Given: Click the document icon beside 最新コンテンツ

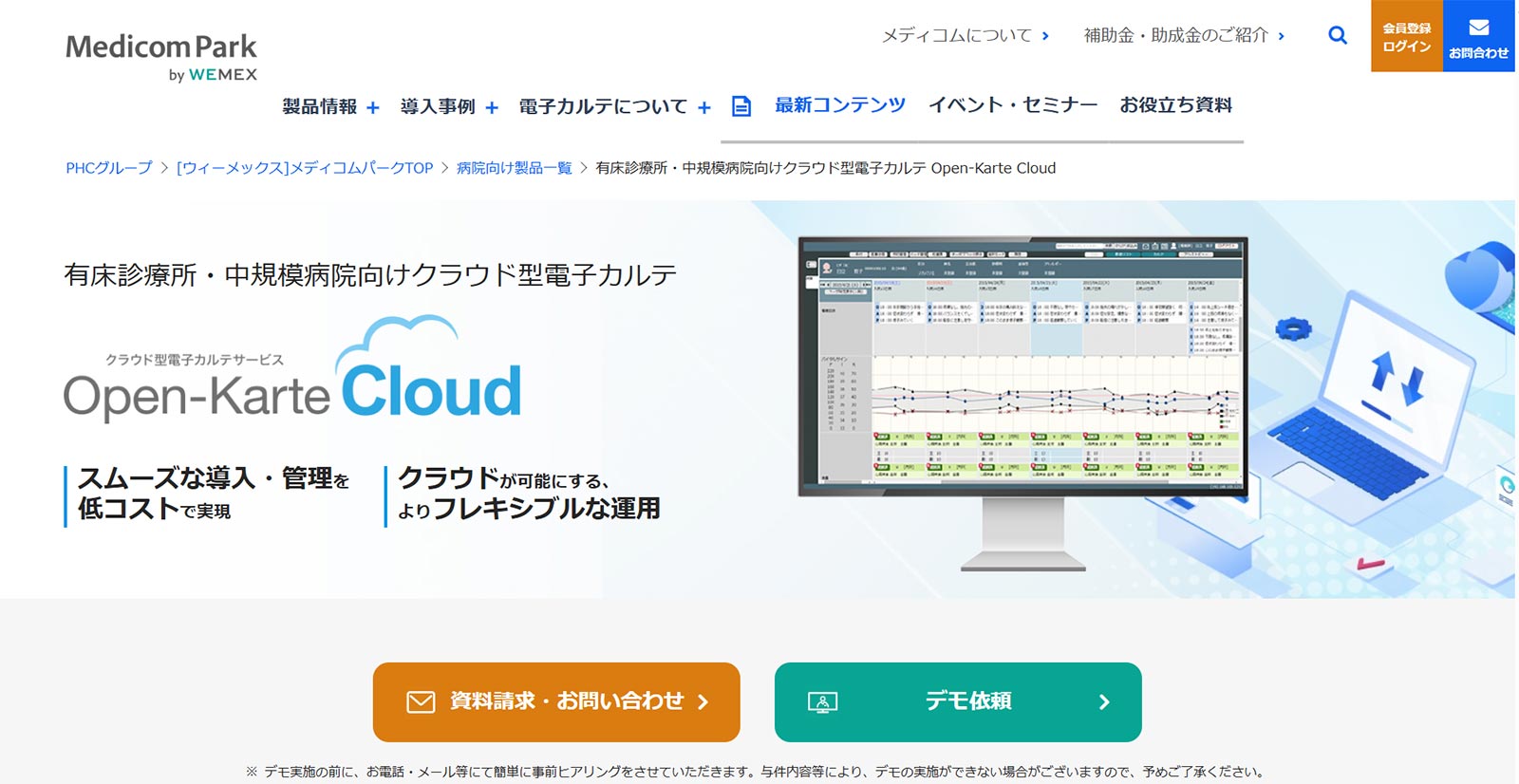Looking at the screenshot, I should tap(741, 106).
